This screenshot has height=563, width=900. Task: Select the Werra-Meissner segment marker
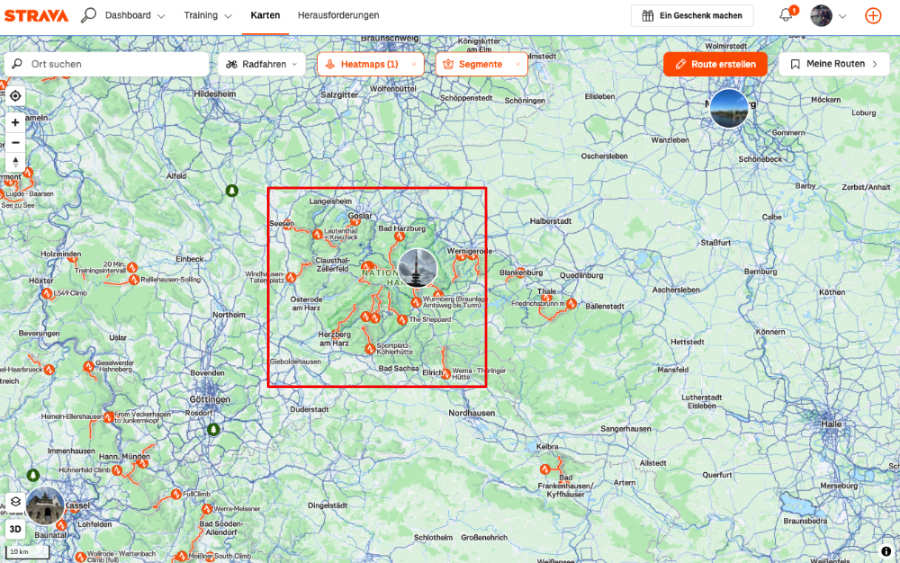pos(207,509)
